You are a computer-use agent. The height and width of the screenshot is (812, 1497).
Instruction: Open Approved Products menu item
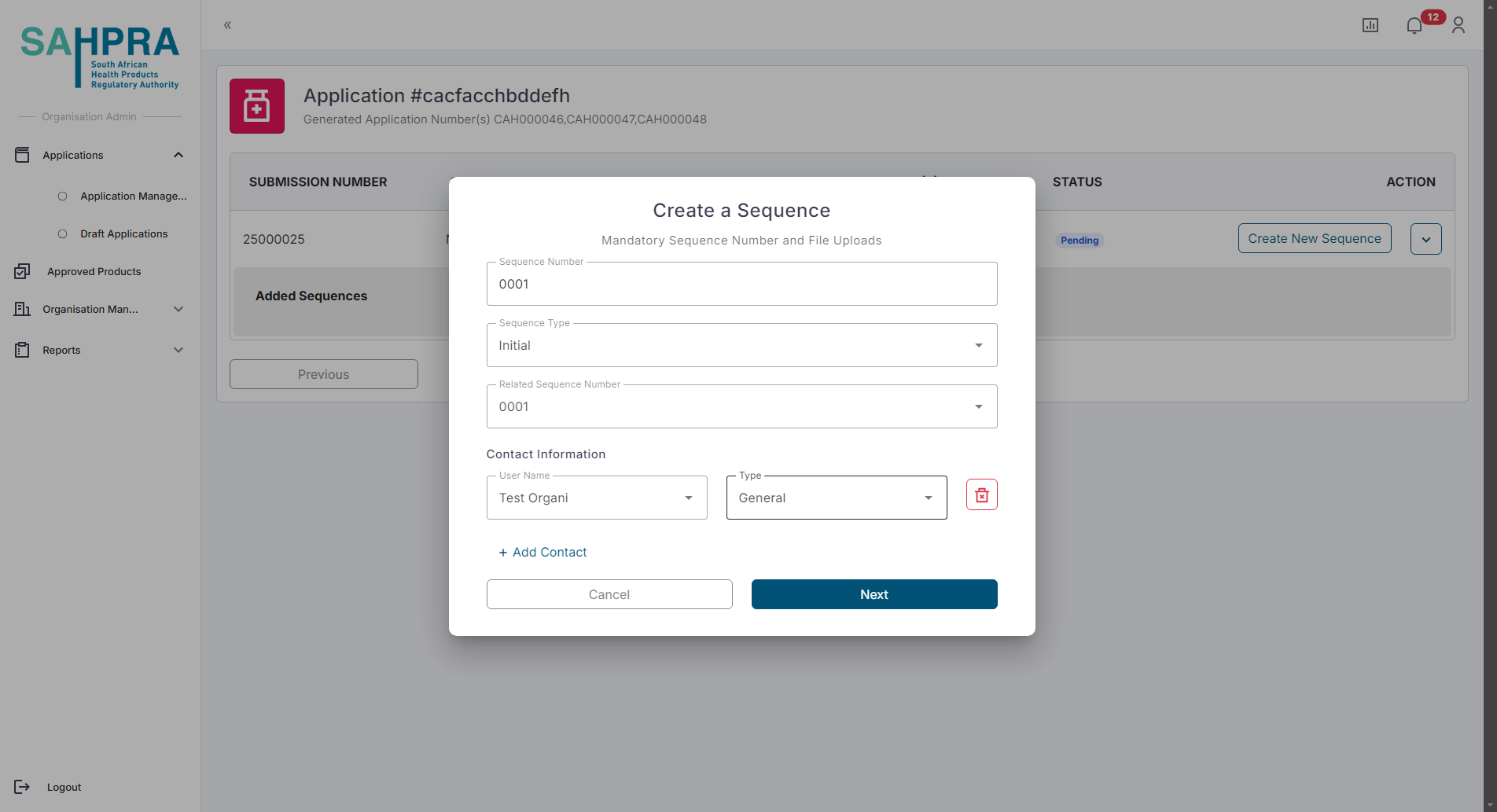click(94, 272)
